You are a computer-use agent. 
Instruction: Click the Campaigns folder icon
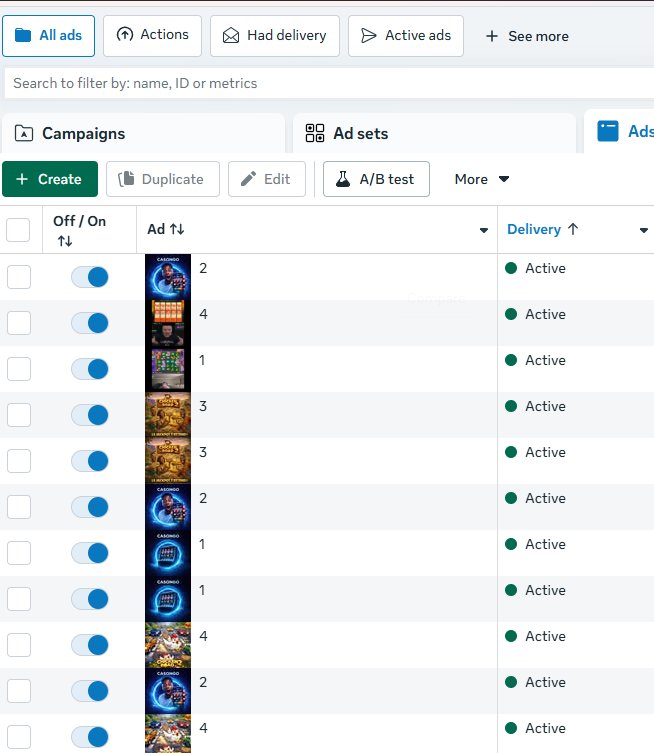pos(24,133)
